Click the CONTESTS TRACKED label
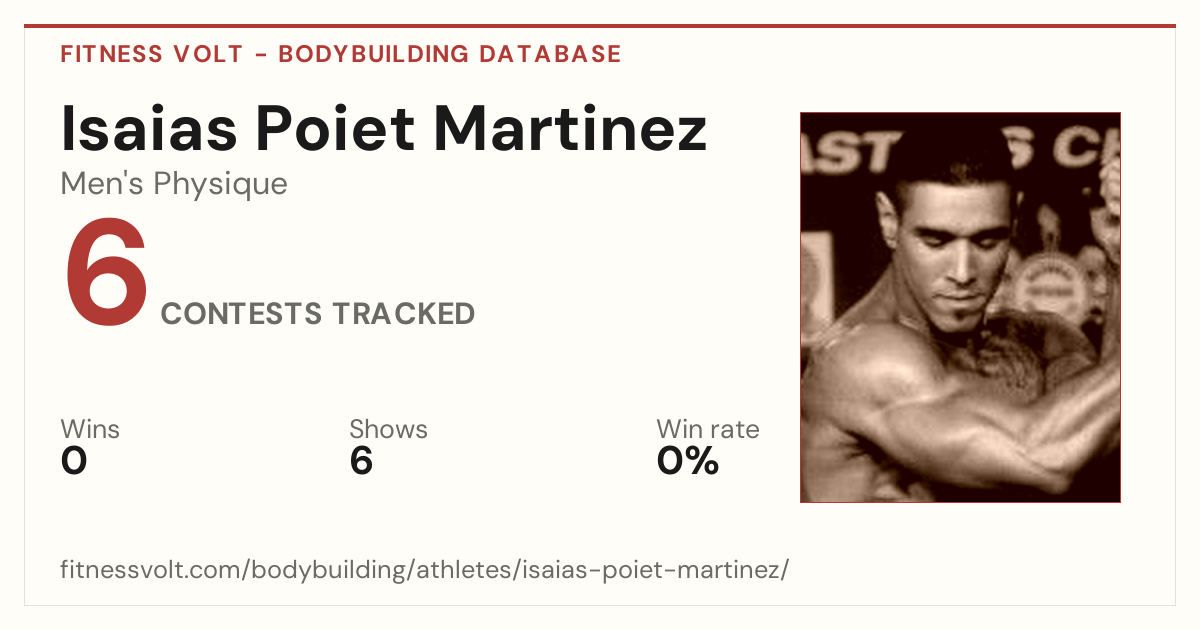The height and width of the screenshot is (630, 1200). click(318, 314)
